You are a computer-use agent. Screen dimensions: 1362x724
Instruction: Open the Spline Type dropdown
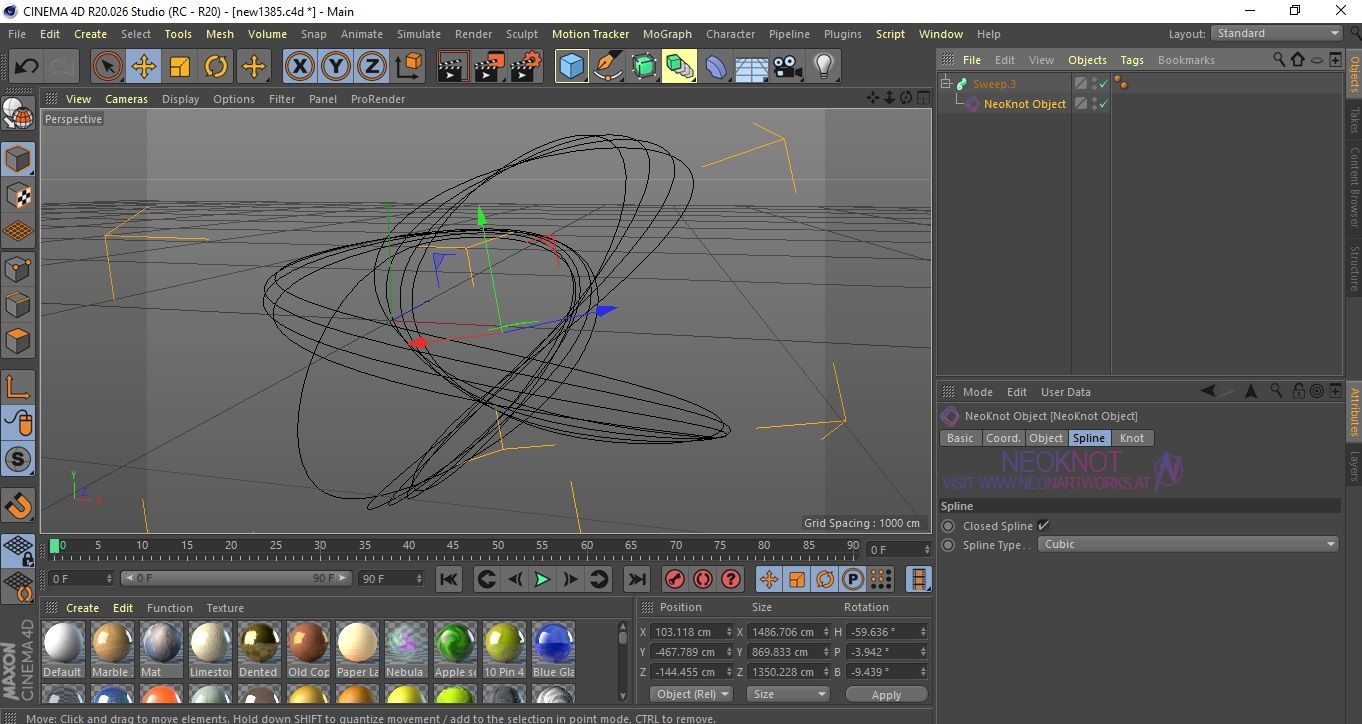(1189, 544)
